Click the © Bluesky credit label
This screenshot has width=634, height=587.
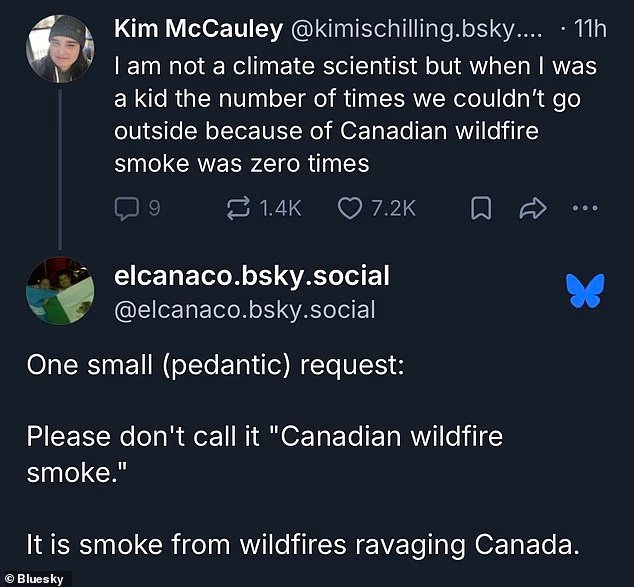[x=34, y=579]
